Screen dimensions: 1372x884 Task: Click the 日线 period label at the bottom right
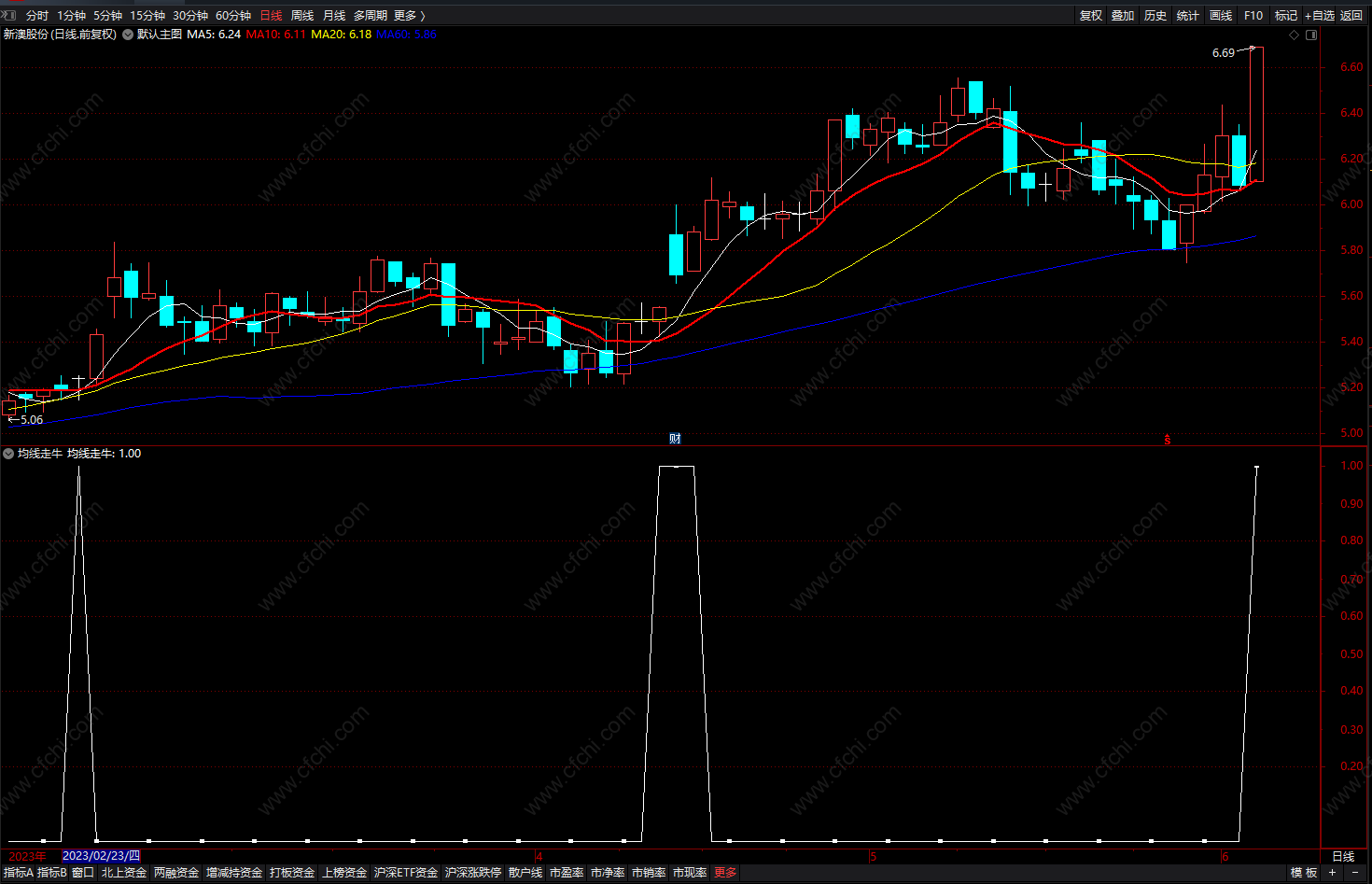pos(1343,856)
